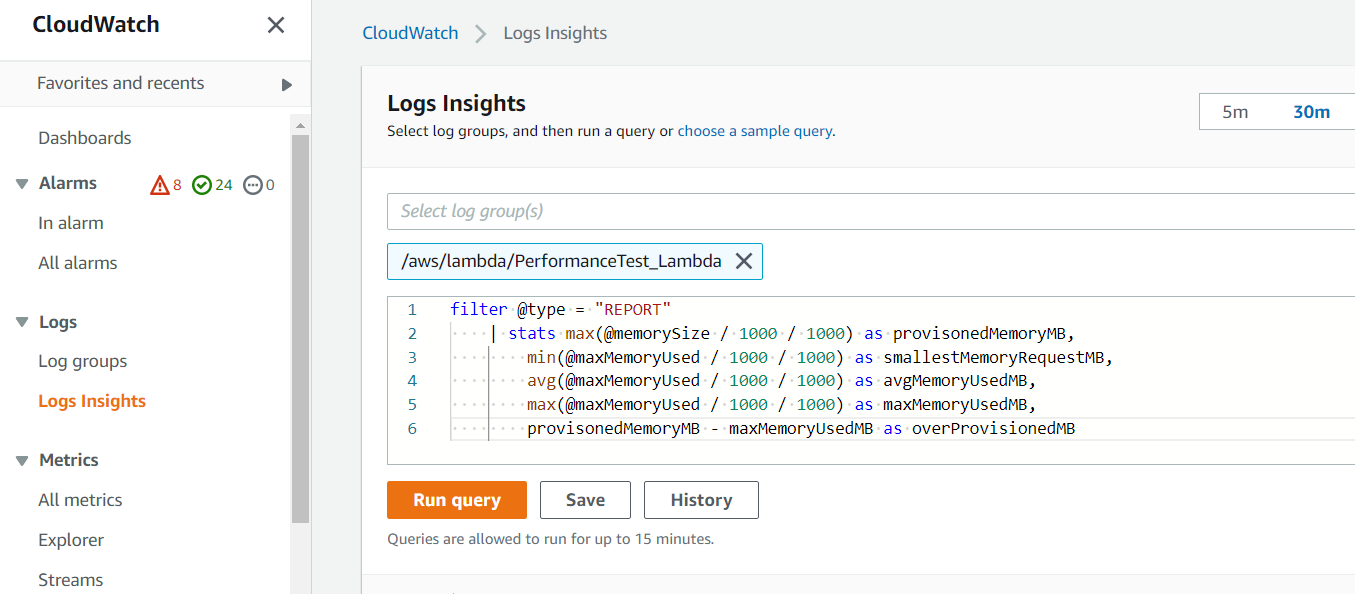Viewport: 1355px width, 594px height.
Task: Open the Metrics heading
Action: pos(69,460)
